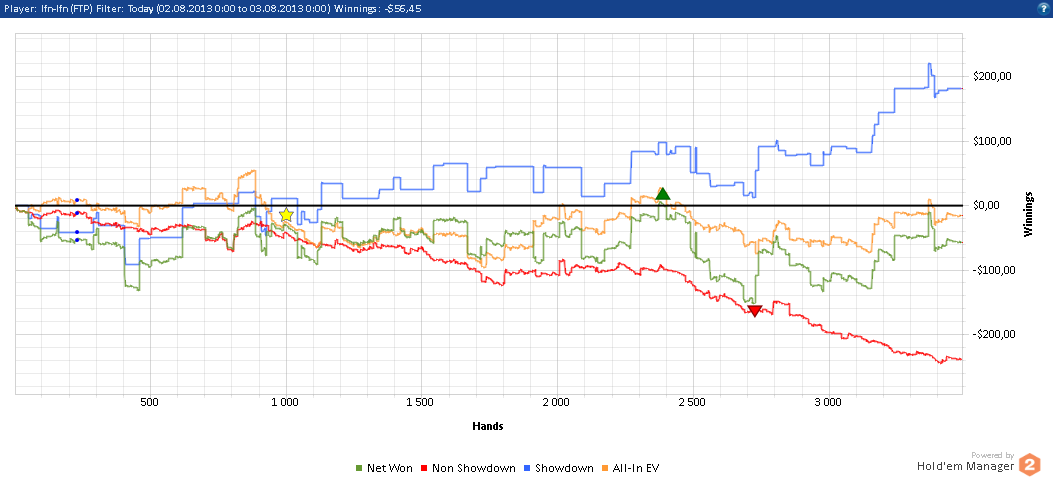This screenshot has width=1053, height=481.
Task: Click the help question mark icon
Action: 1043,7
